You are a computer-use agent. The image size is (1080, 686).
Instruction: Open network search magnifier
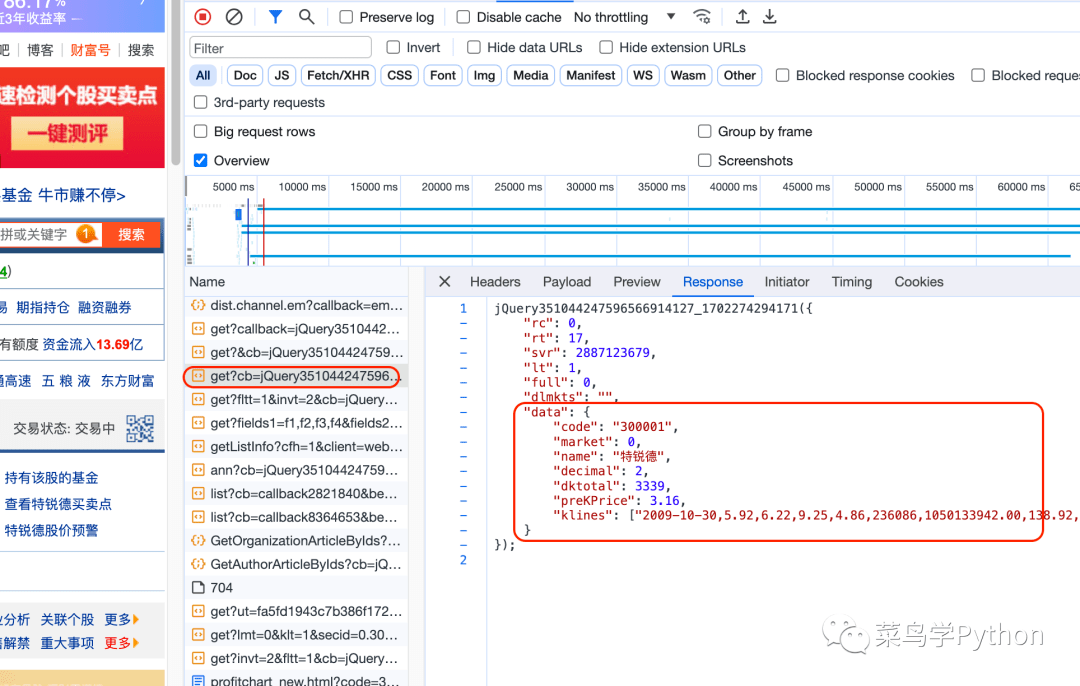(x=307, y=17)
